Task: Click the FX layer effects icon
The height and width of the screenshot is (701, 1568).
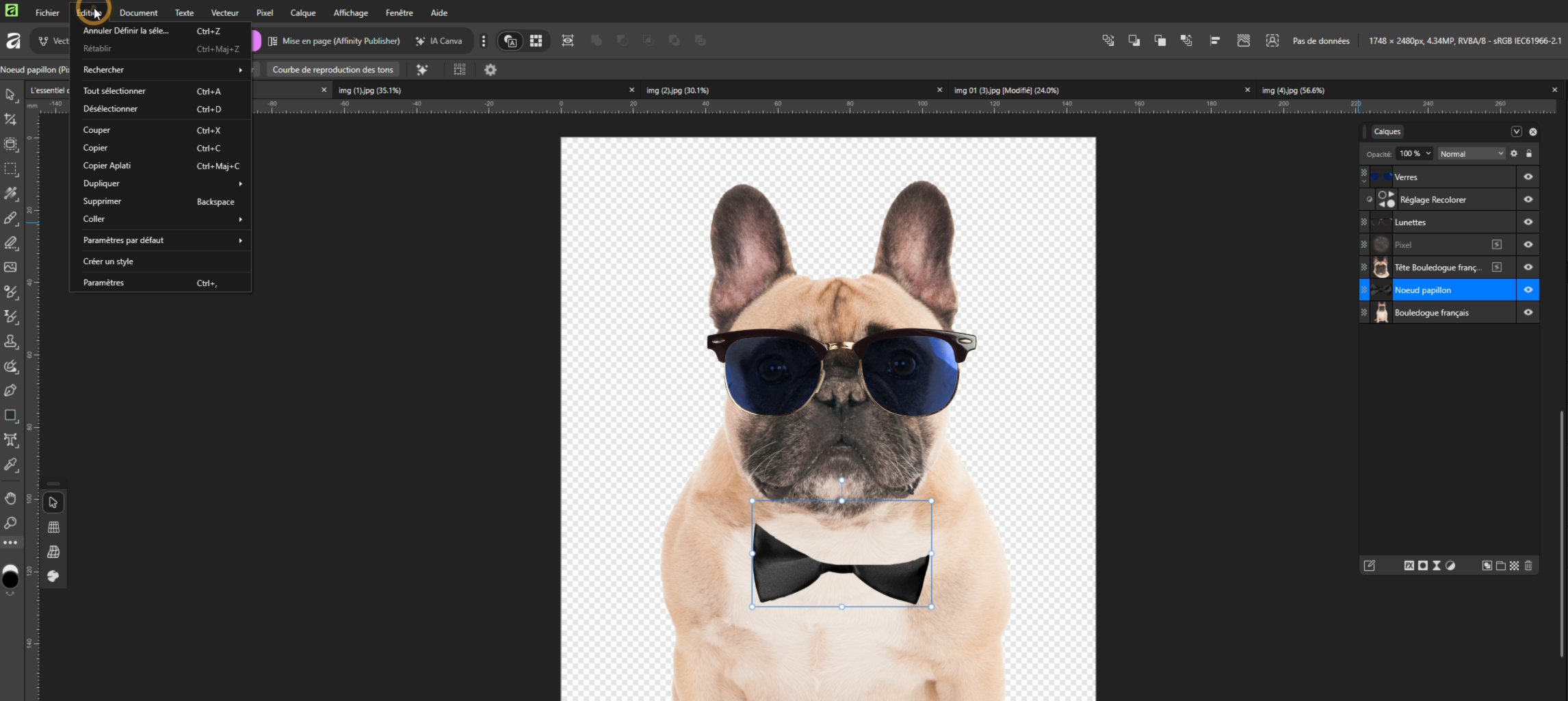Action: coord(1409,565)
